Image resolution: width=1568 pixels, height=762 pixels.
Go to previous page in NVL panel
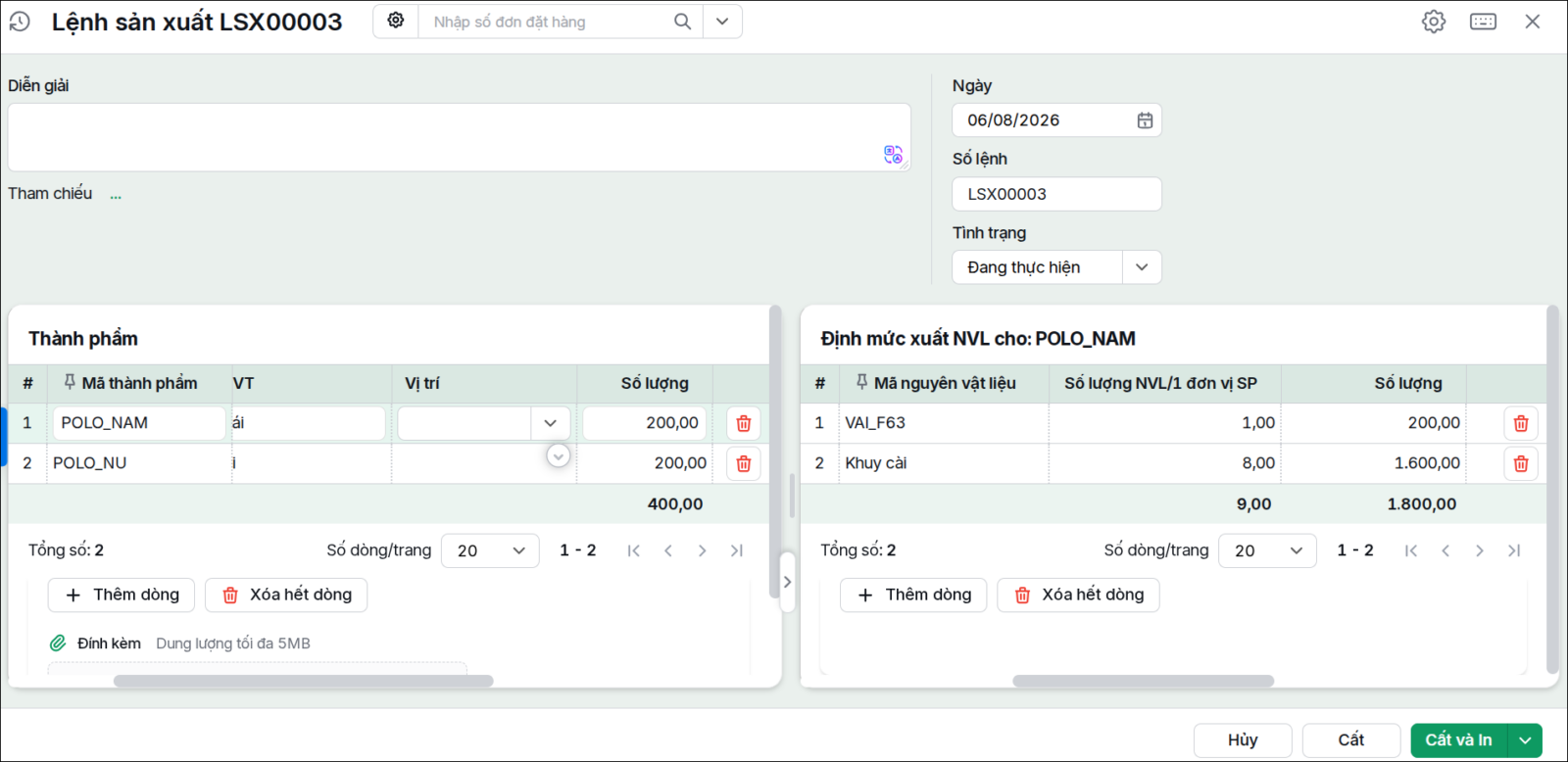(1445, 550)
